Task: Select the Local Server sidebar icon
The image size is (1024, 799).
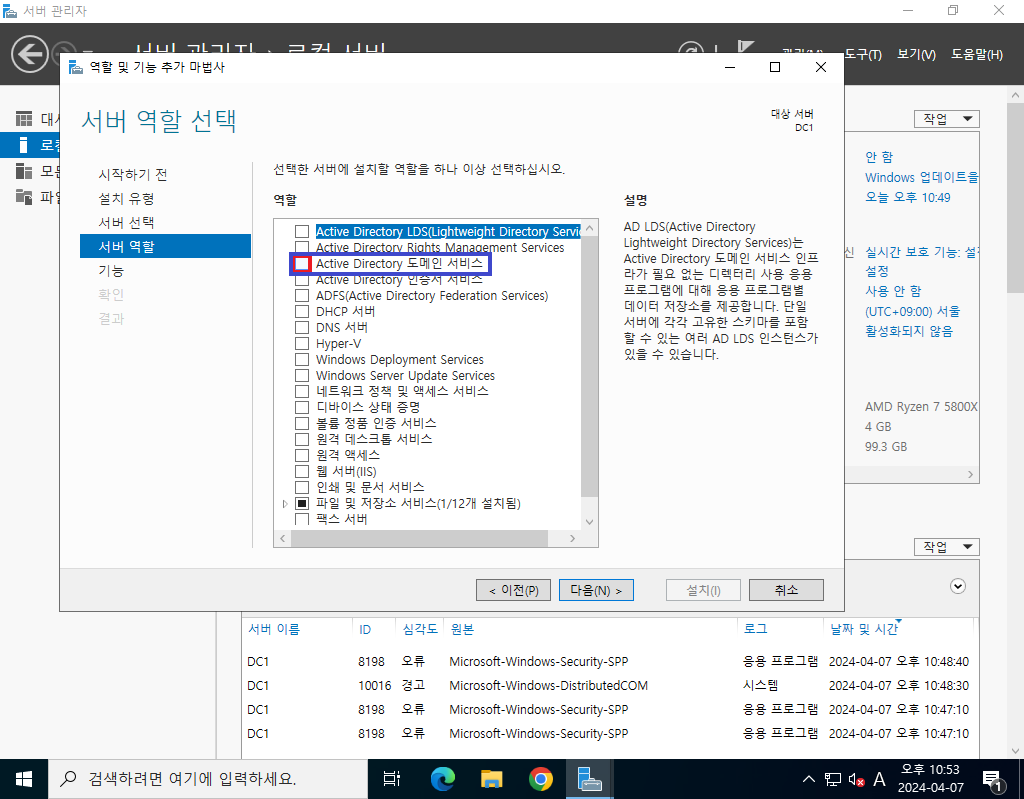Action: point(24,144)
